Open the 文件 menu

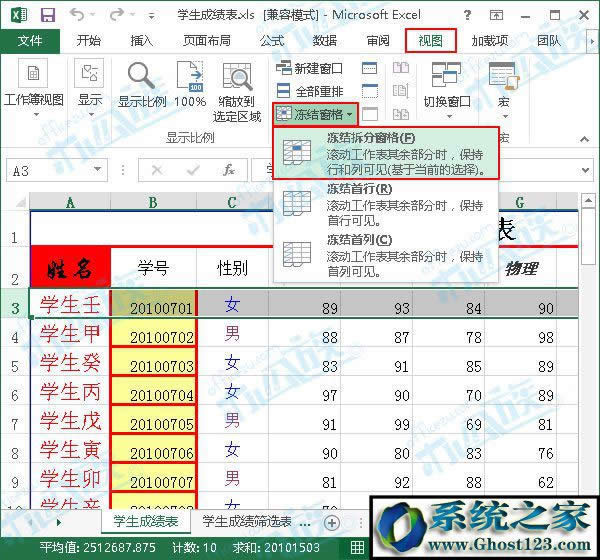tap(30, 41)
